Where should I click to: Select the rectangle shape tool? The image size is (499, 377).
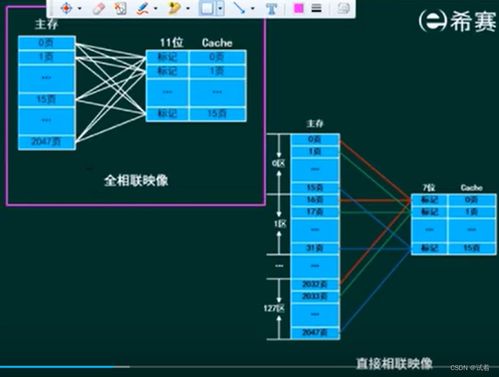pos(207,8)
